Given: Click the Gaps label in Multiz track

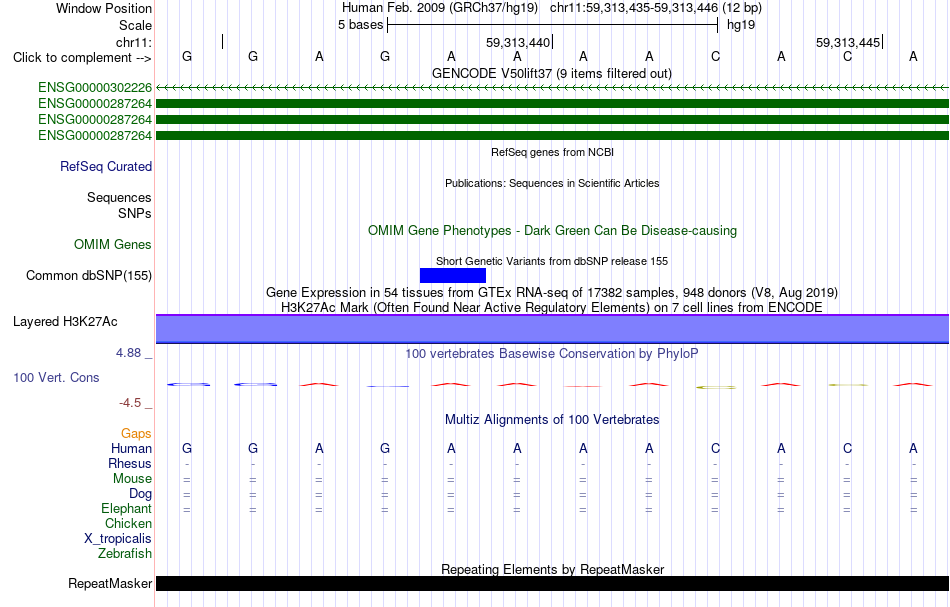Looking at the screenshot, I should pyautogui.click(x=136, y=433).
